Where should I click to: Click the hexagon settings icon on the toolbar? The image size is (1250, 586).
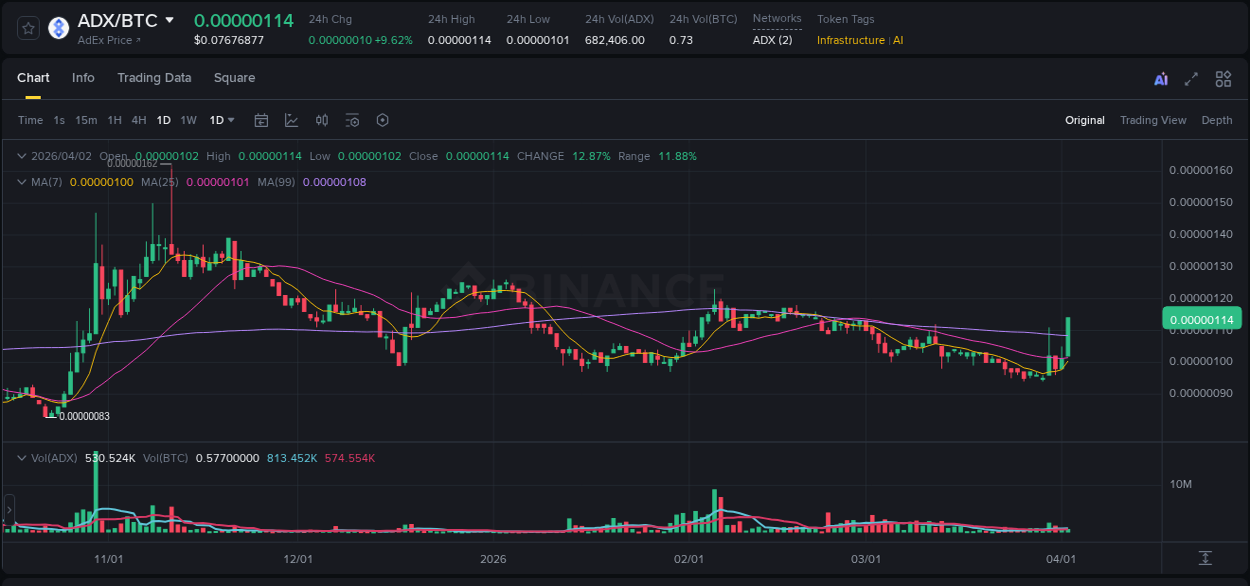pyautogui.click(x=382, y=120)
